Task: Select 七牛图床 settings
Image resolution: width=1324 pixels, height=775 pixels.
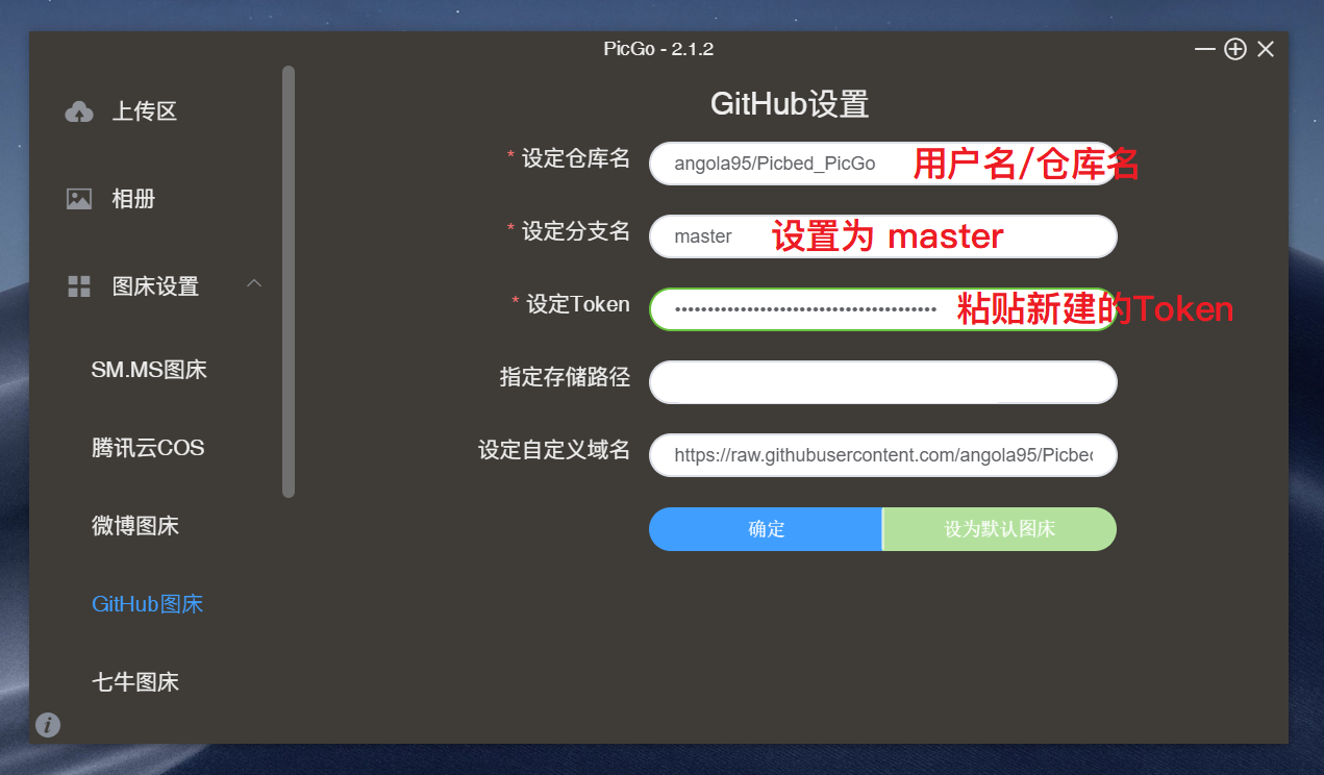Action: click(x=135, y=682)
